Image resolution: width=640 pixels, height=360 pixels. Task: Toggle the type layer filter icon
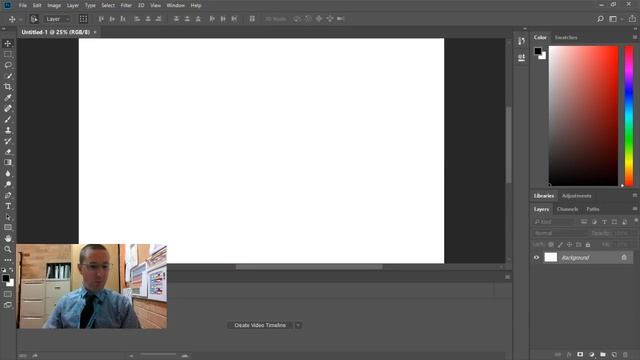coord(604,222)
